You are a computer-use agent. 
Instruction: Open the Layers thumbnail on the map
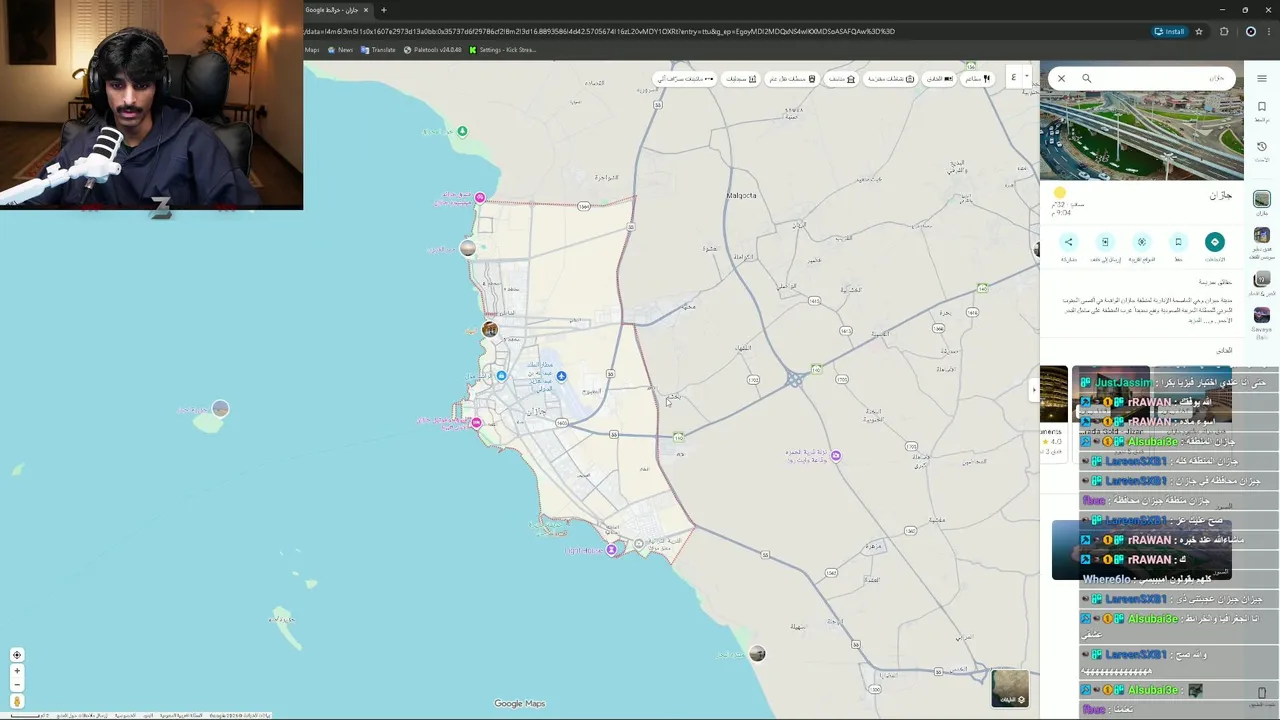[x=1010, y=688]
